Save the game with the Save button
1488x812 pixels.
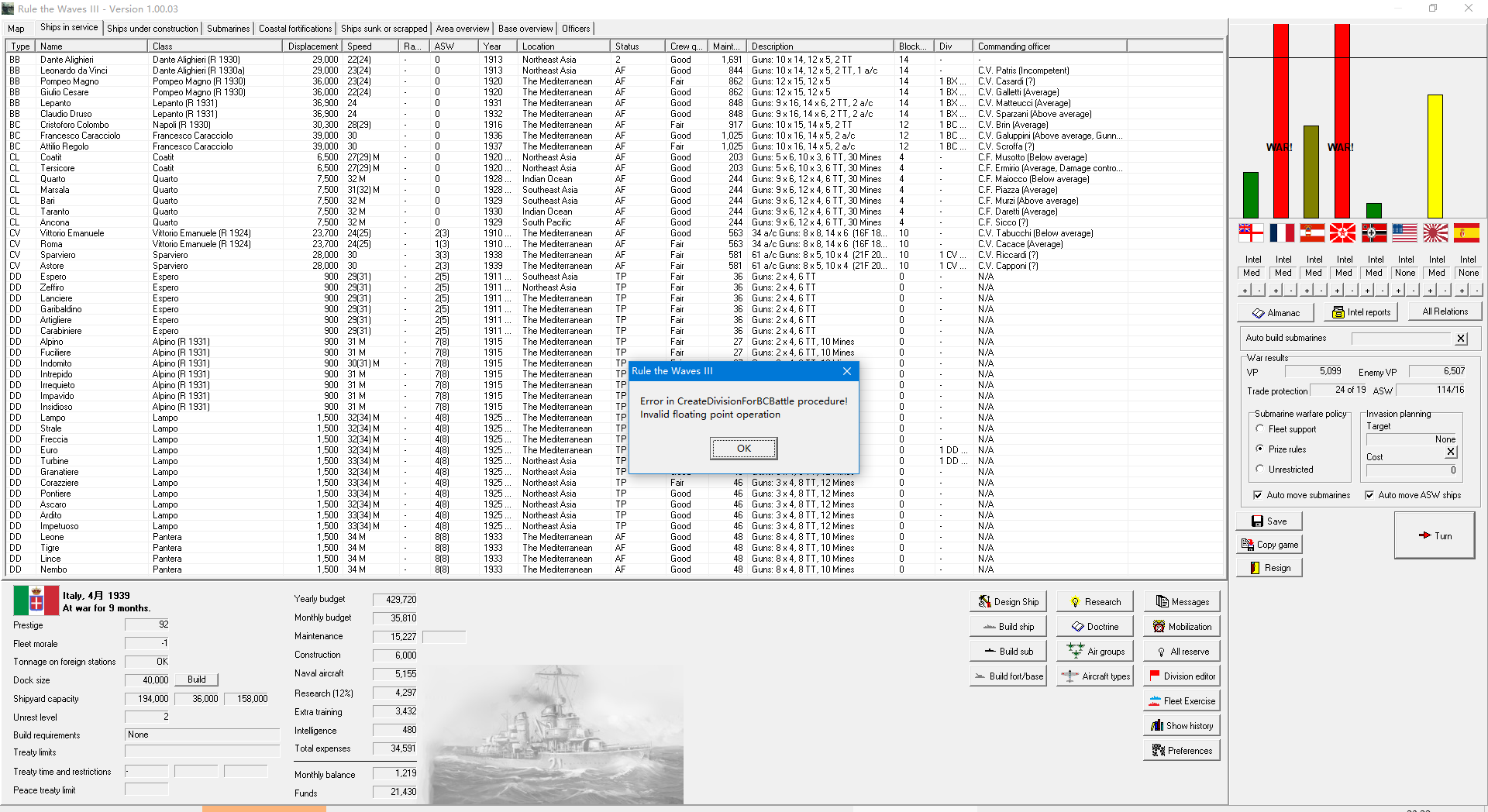tap(1269, 521)
